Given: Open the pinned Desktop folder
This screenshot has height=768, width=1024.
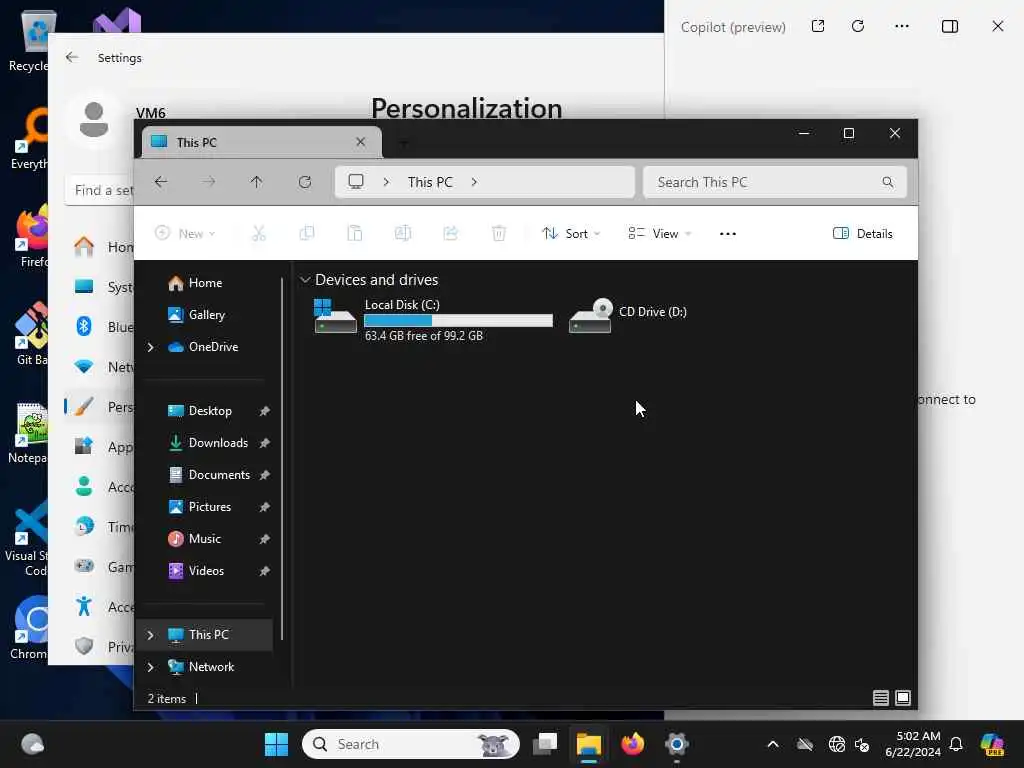Looking at the screenshot, I should click(210, 411).
